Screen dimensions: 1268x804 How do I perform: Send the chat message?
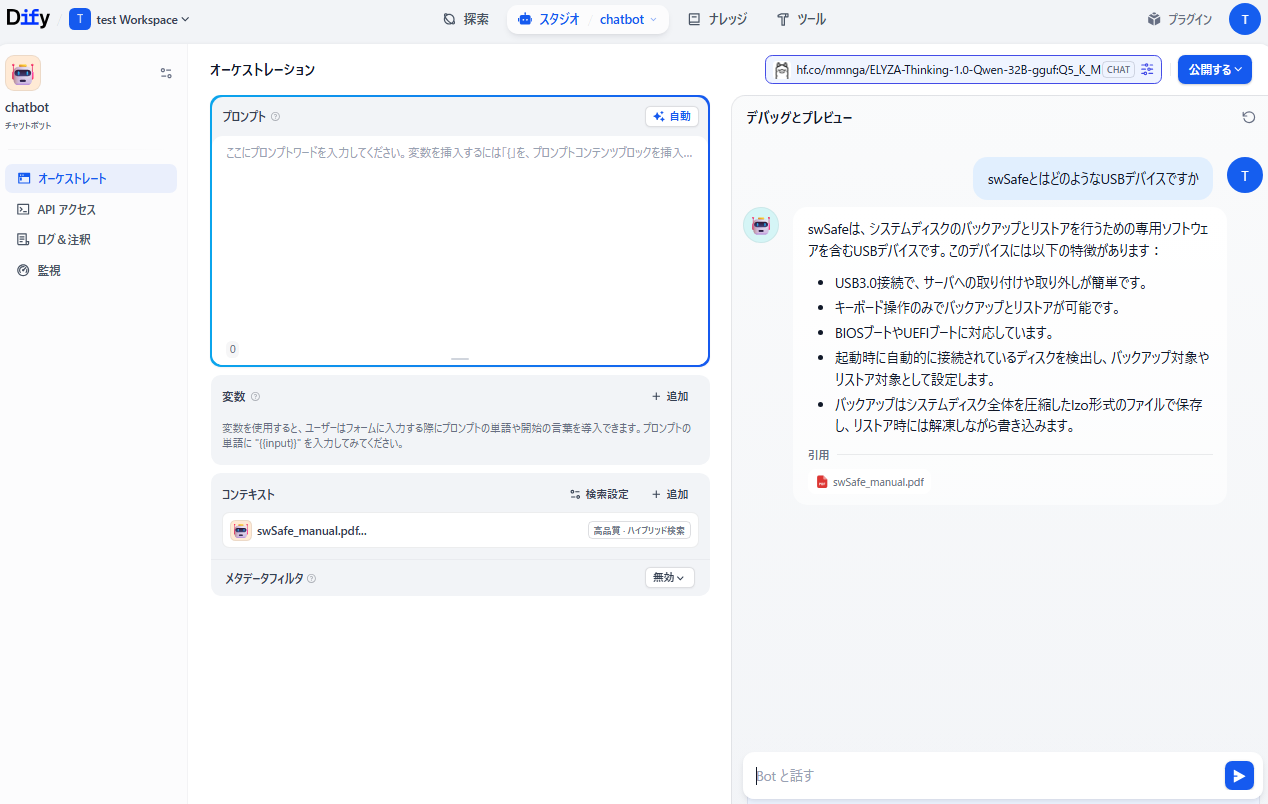coord(1238,775)
